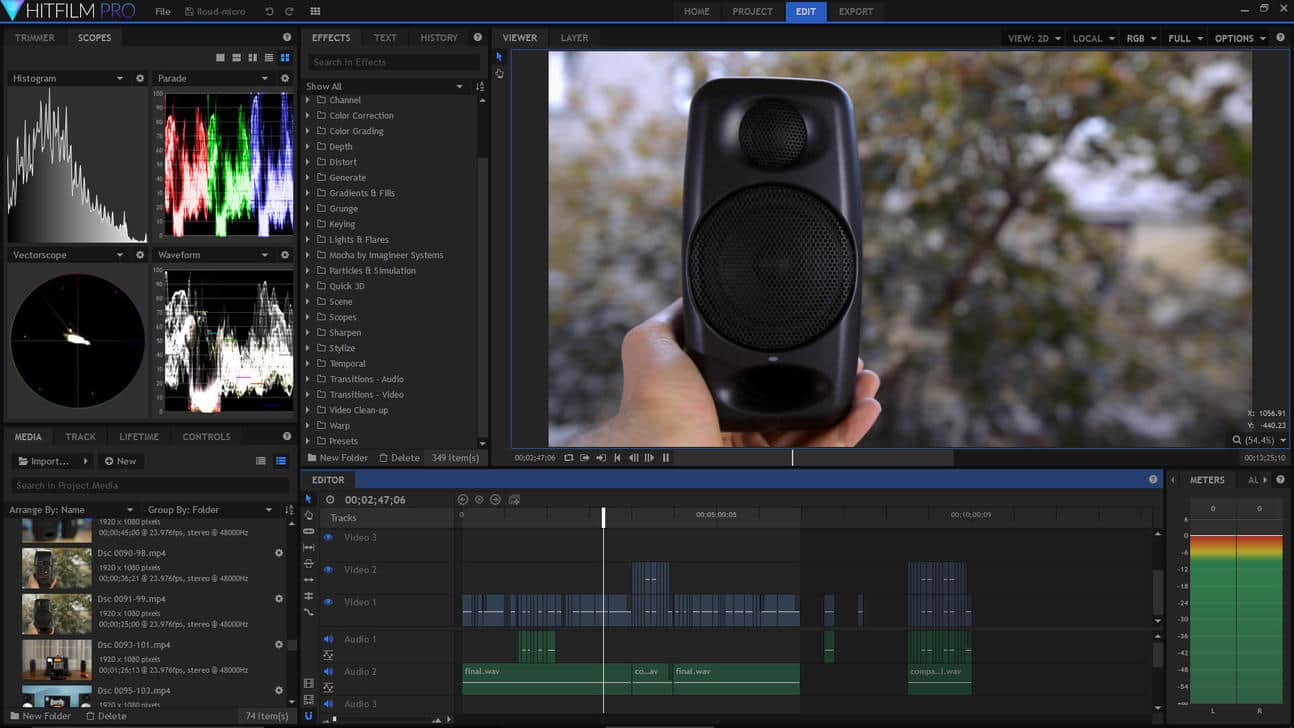Go to the Export screen tab
Viewport: 1294px width, 728px height.
[856, 11]
